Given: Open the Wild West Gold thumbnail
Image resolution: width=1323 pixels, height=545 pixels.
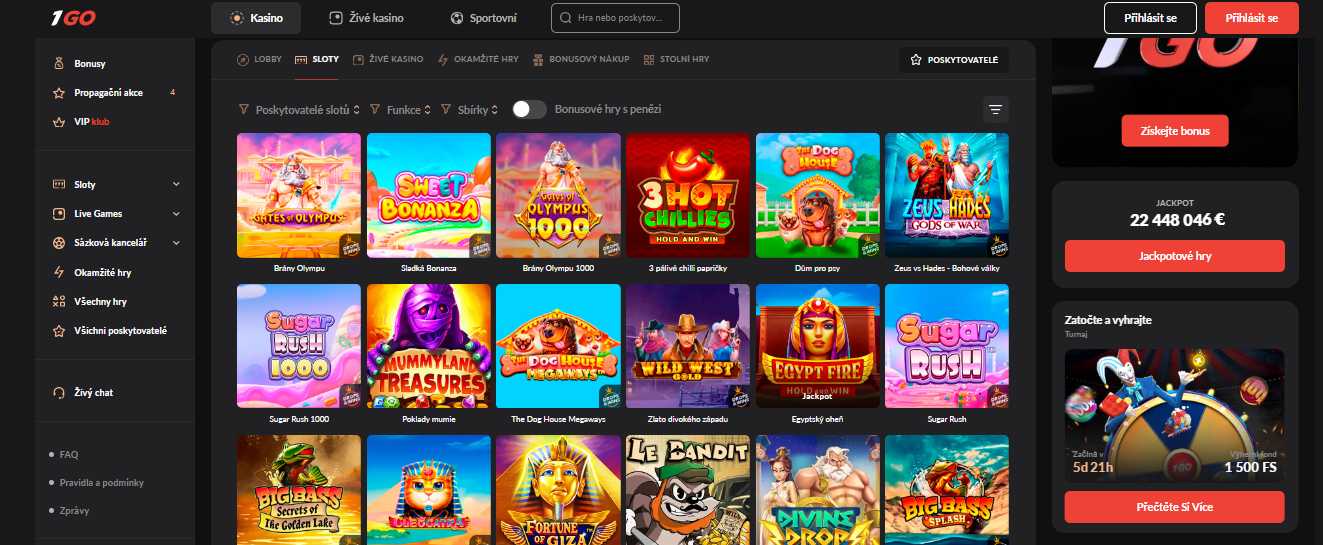Looking at the screenshot, I should coord(688,346).
